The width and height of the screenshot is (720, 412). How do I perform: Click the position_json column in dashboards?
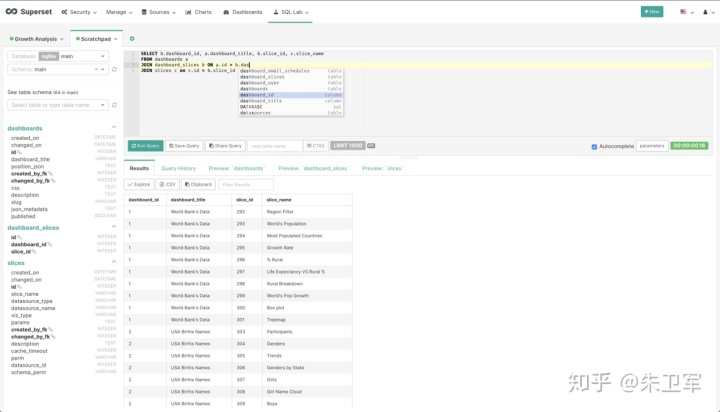click(x=28, y=166)
